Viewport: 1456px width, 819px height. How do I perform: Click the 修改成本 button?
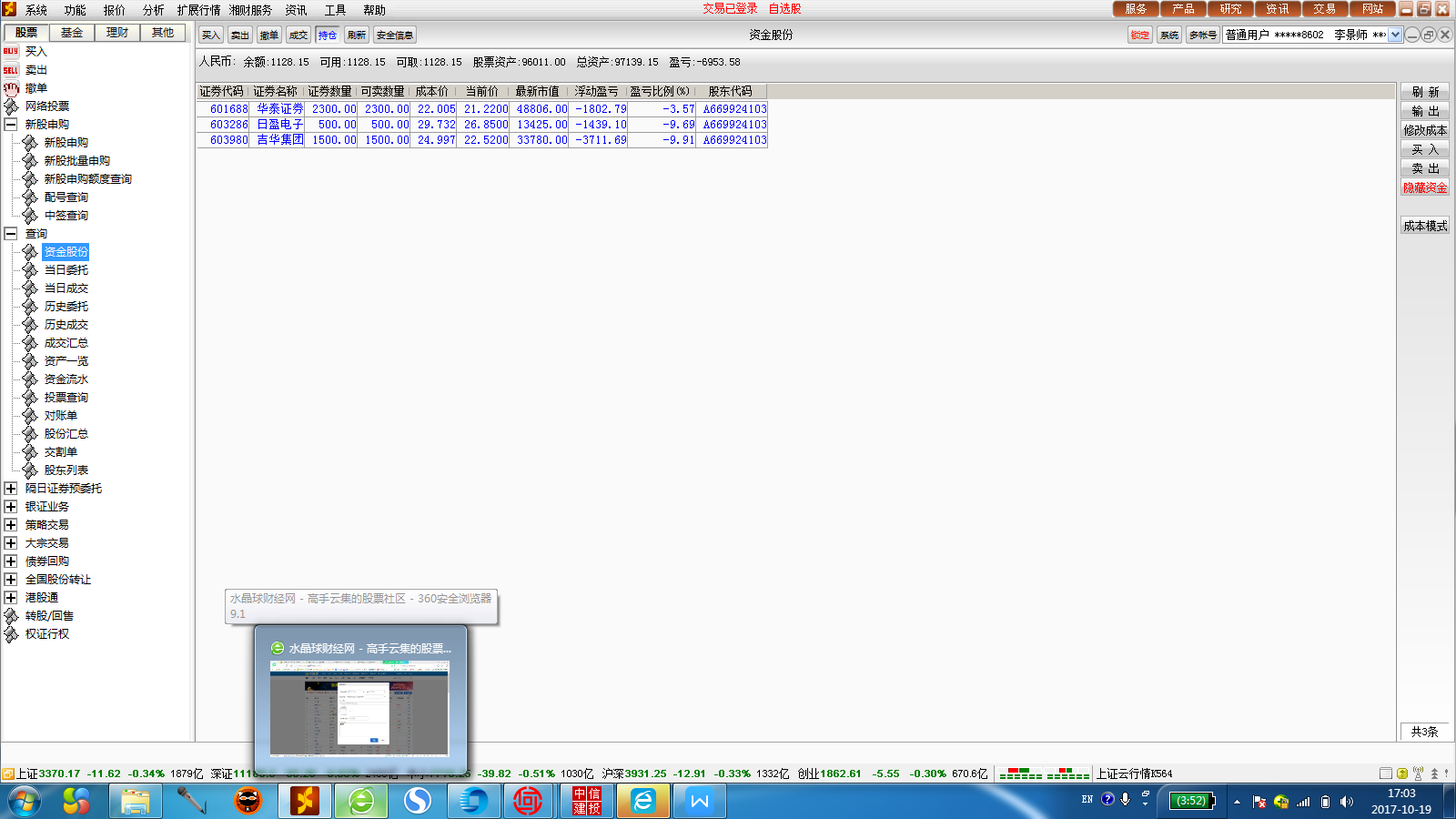[x=1424, y=131]
